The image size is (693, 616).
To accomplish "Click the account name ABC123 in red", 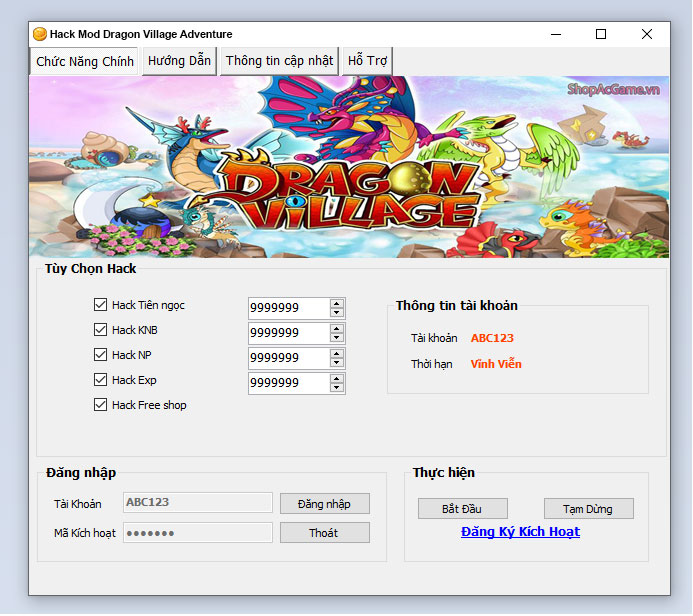I will 492,338.
